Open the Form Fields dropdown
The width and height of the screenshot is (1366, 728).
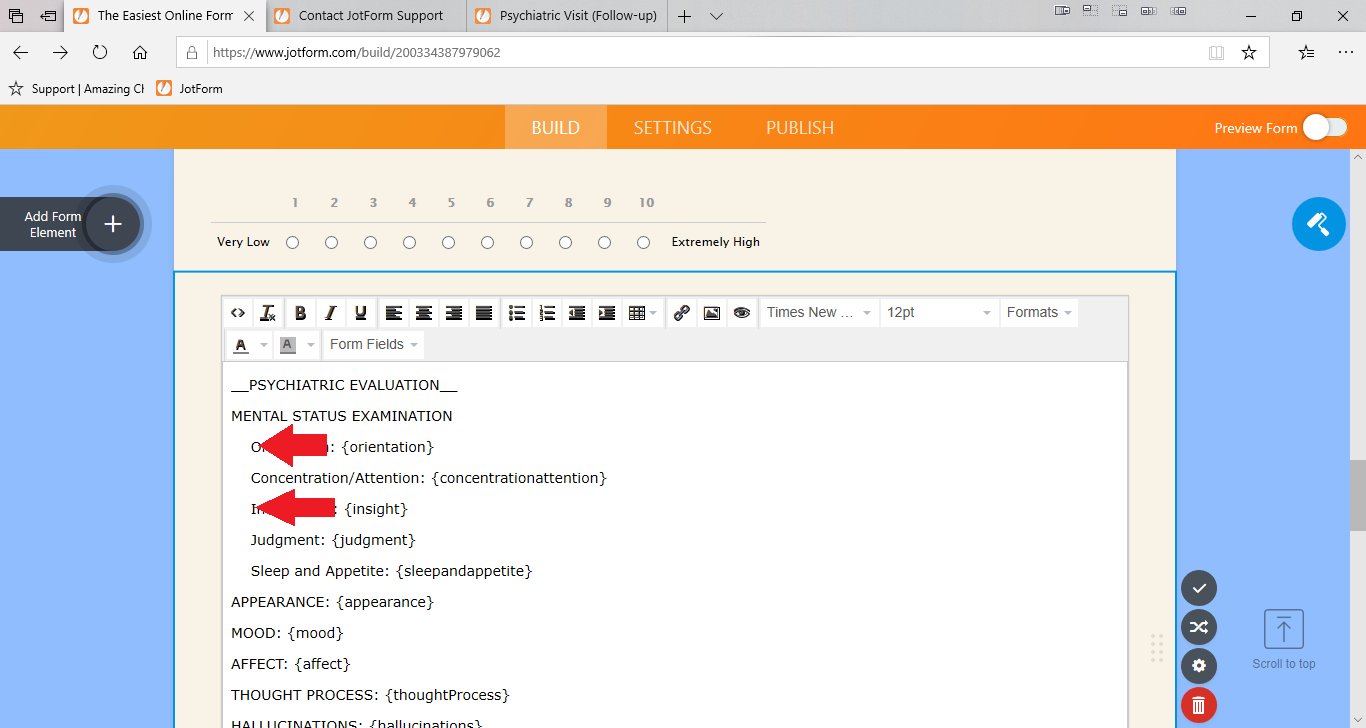tap(373, 345)
